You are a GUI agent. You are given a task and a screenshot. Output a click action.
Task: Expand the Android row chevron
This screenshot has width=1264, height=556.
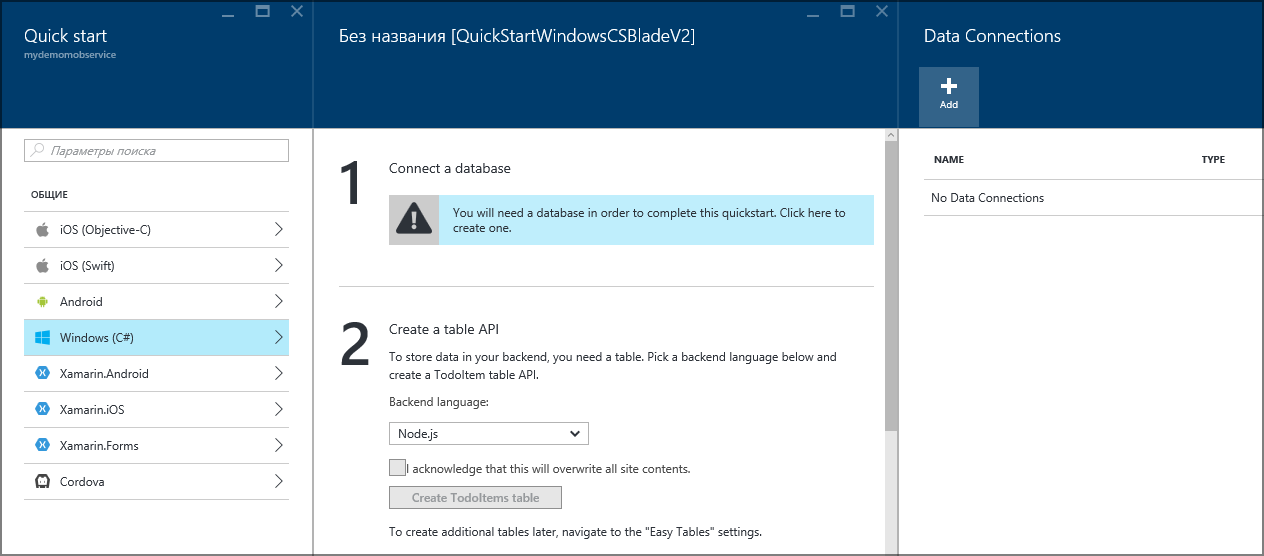pyautogui.click(x=278, y=301)
